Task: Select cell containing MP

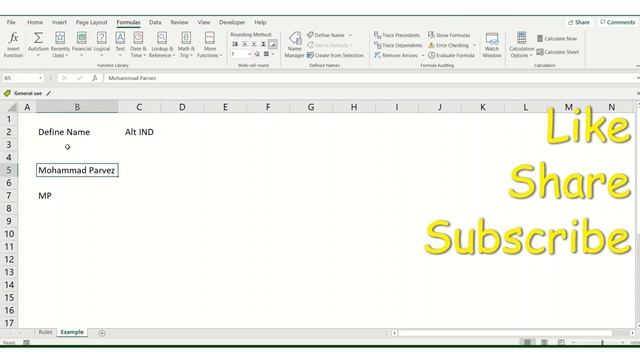Action: (77, 196)
